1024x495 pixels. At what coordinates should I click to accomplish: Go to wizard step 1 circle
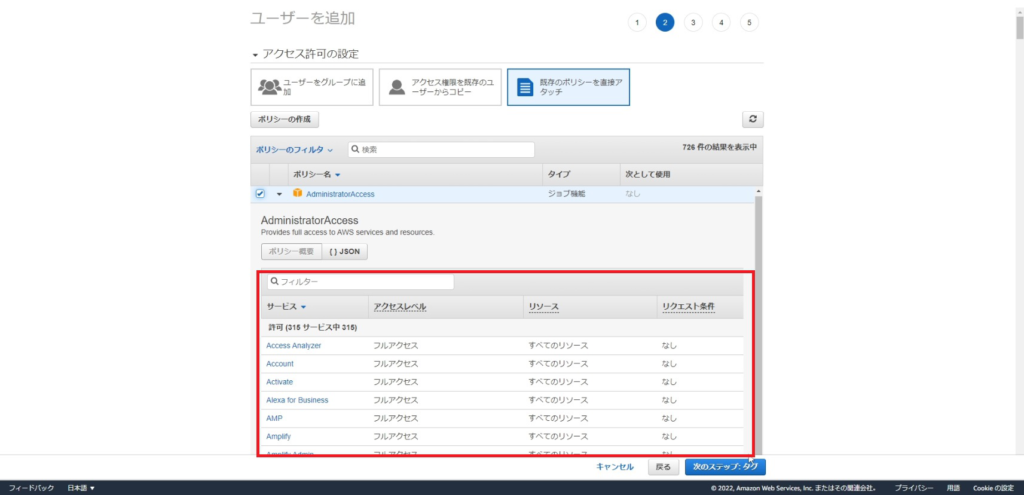tap(636, 22)
